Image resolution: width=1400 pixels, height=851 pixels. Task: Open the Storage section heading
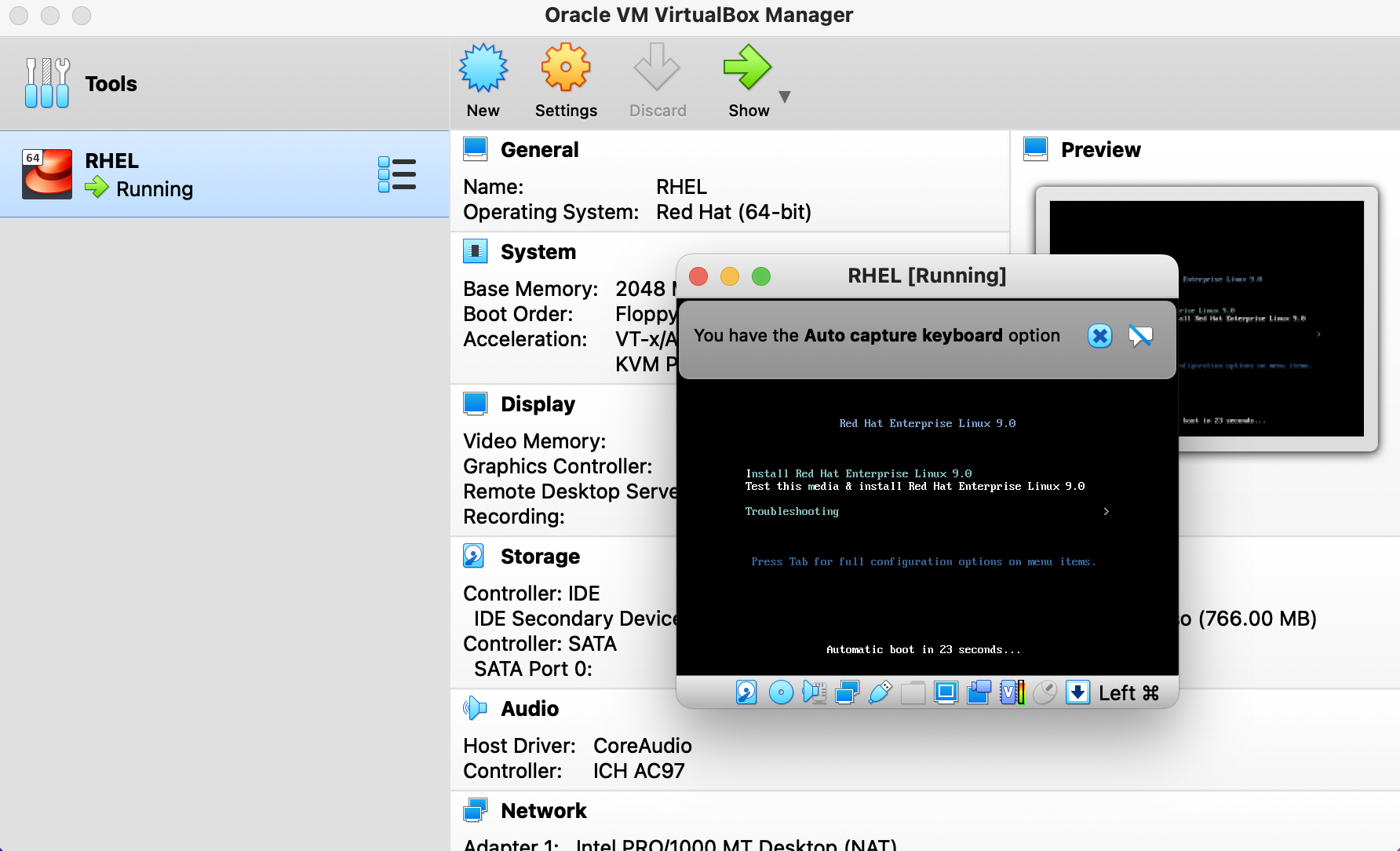tap(540, 557)
